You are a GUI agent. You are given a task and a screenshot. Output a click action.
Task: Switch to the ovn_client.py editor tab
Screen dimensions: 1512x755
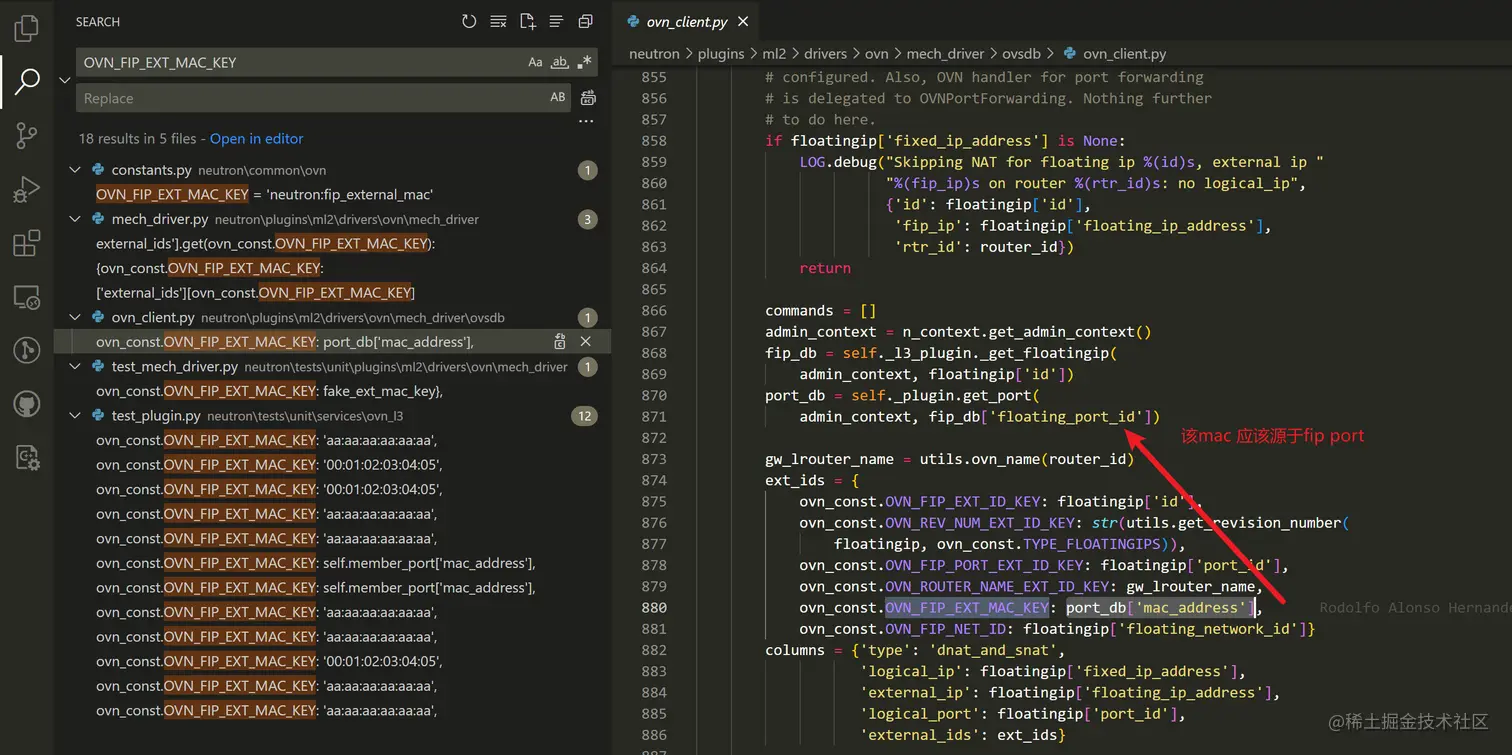click(x=685, y=22)
